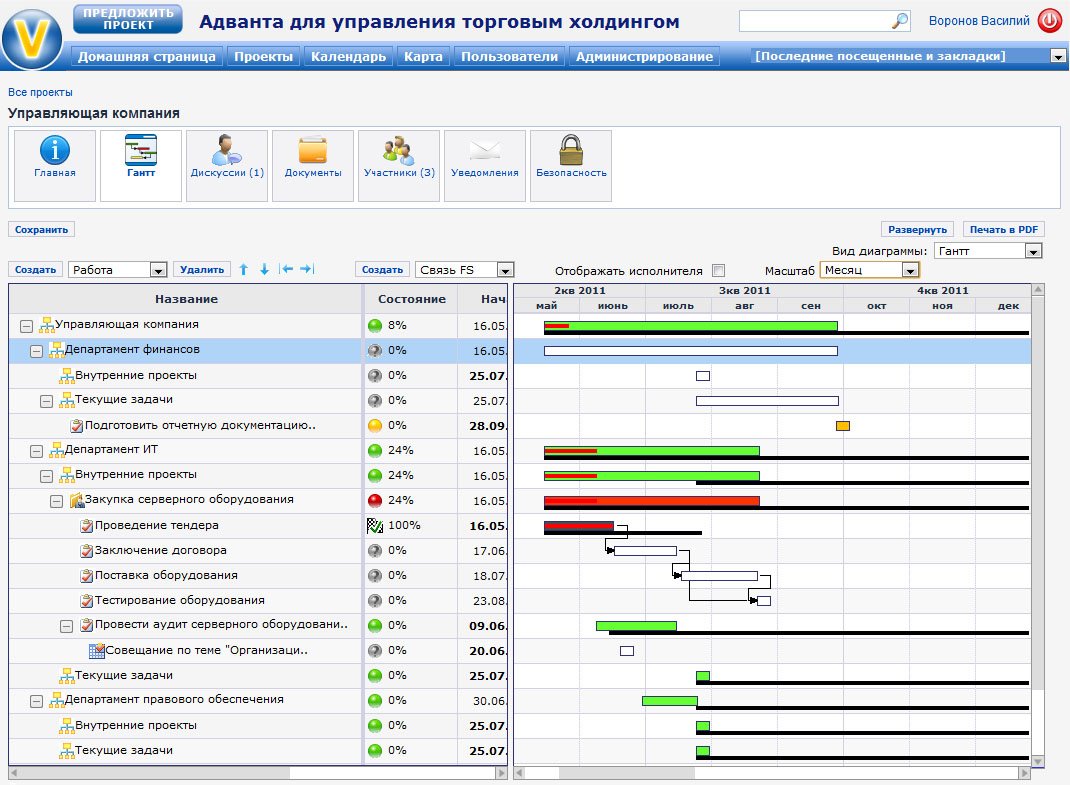Click the move down arrow icon
The height and width of the screenshot is (785, 1070).
[x=264, y=270]
